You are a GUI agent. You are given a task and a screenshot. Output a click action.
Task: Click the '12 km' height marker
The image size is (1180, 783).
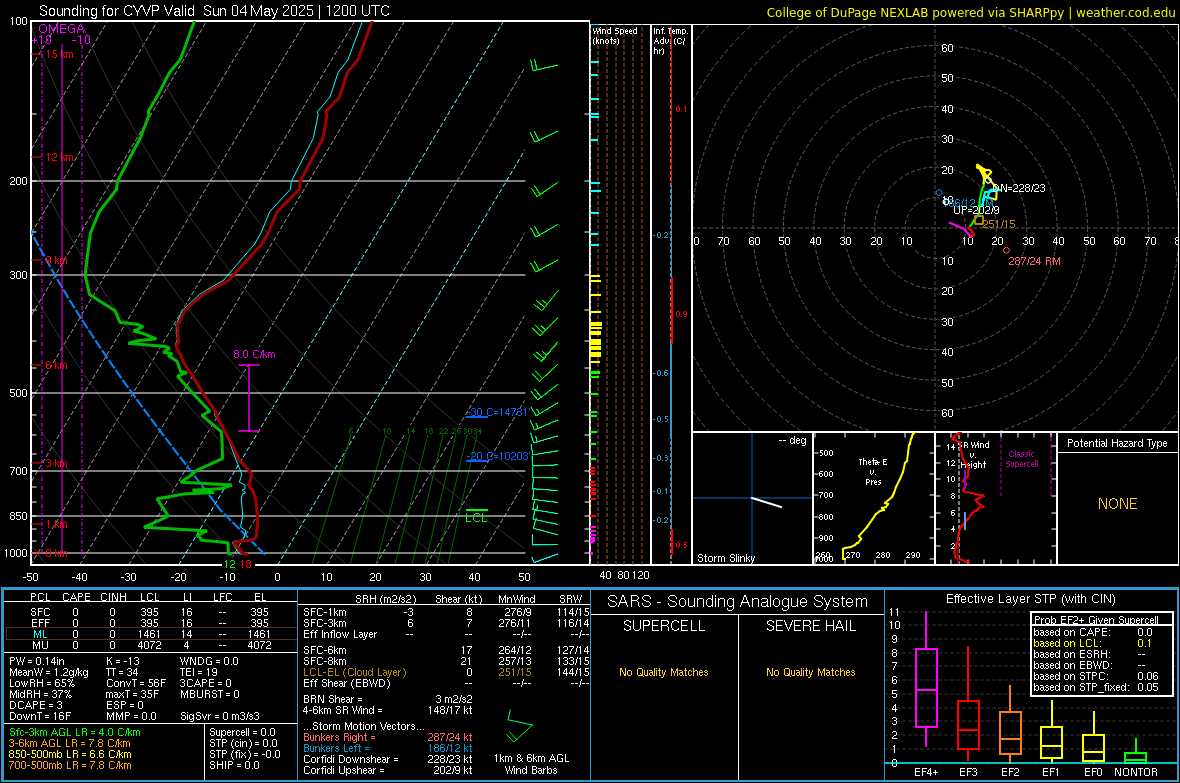[59, 157]
